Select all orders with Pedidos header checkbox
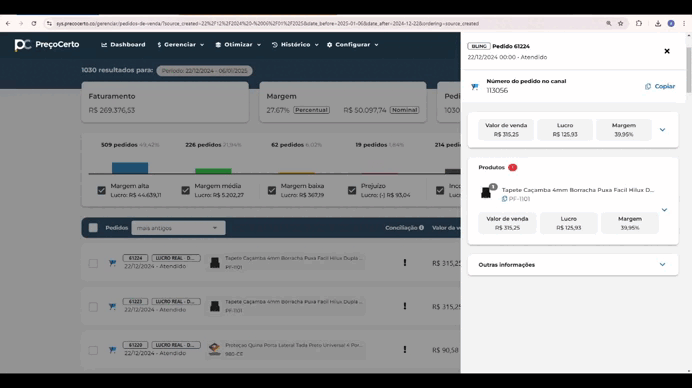Viewport: 692px width, 388px height. point(93,228)
